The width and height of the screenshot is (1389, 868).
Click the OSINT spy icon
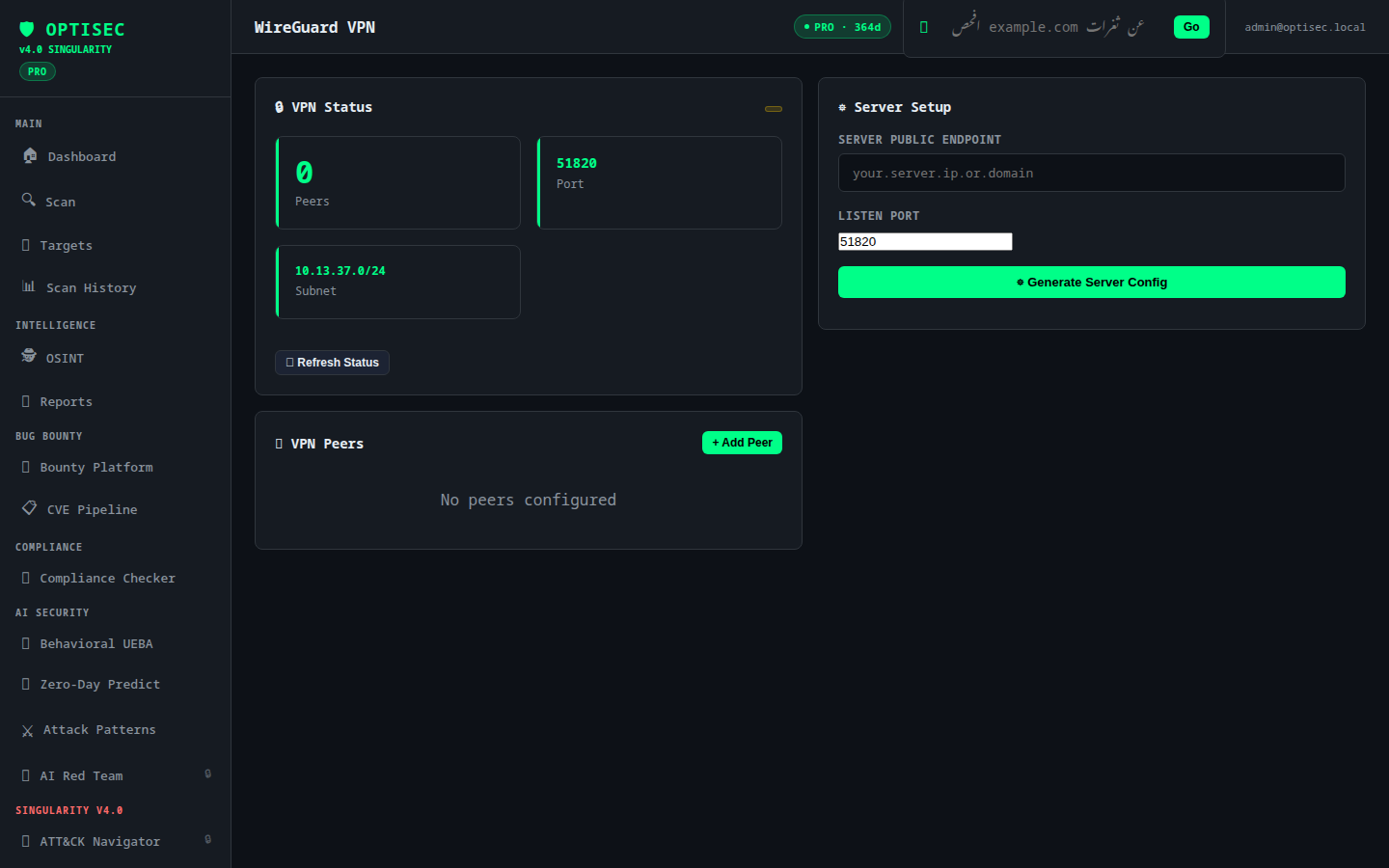pyautogui.click(x=29, y=356)
